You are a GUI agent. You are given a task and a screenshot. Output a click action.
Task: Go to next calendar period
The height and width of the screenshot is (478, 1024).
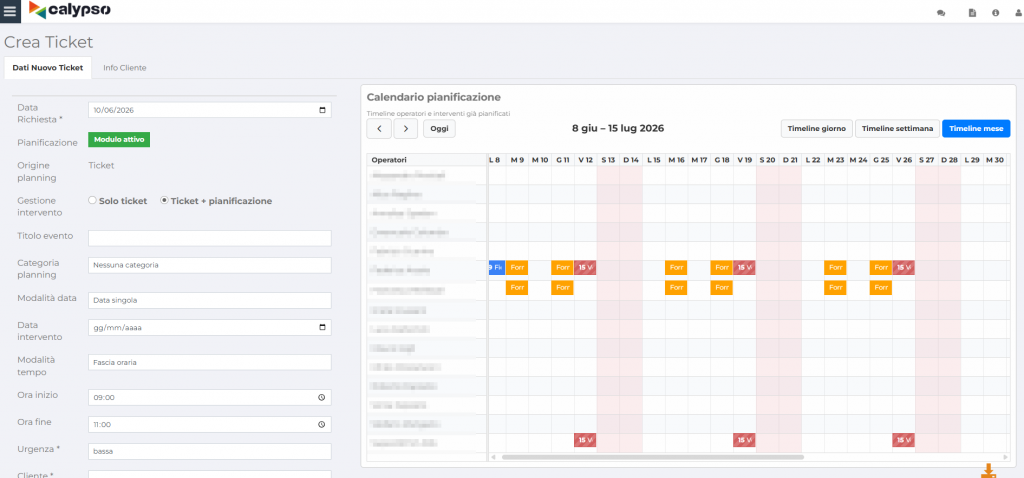click(x=406, y=129)
